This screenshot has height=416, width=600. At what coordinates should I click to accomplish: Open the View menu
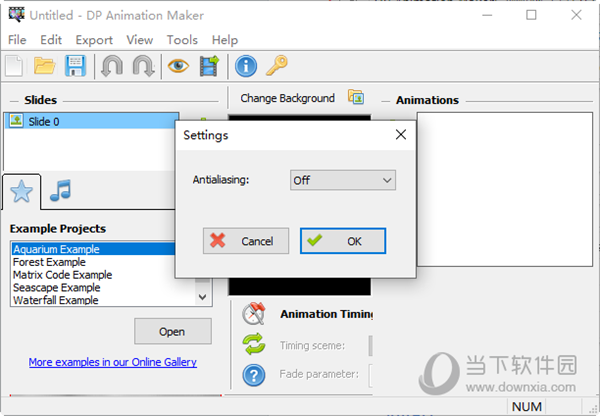pyautogui.click(x=140, y=40)
